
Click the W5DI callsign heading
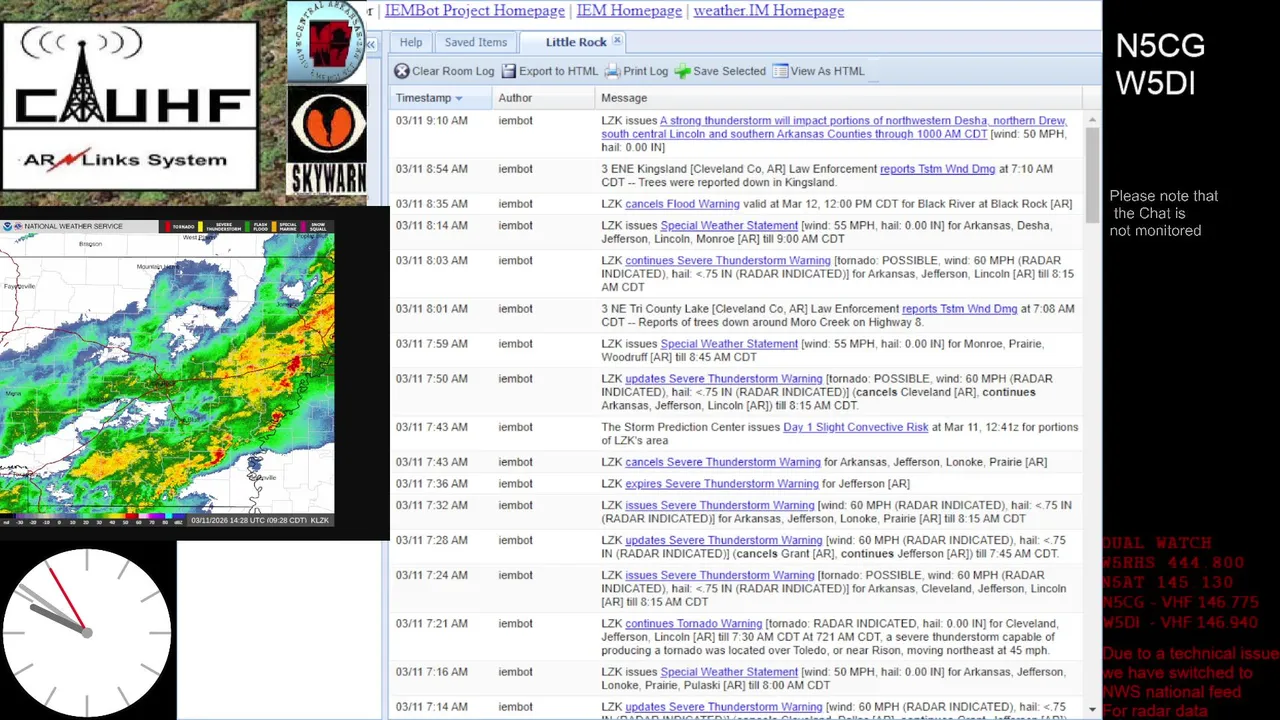[1155, 83]
